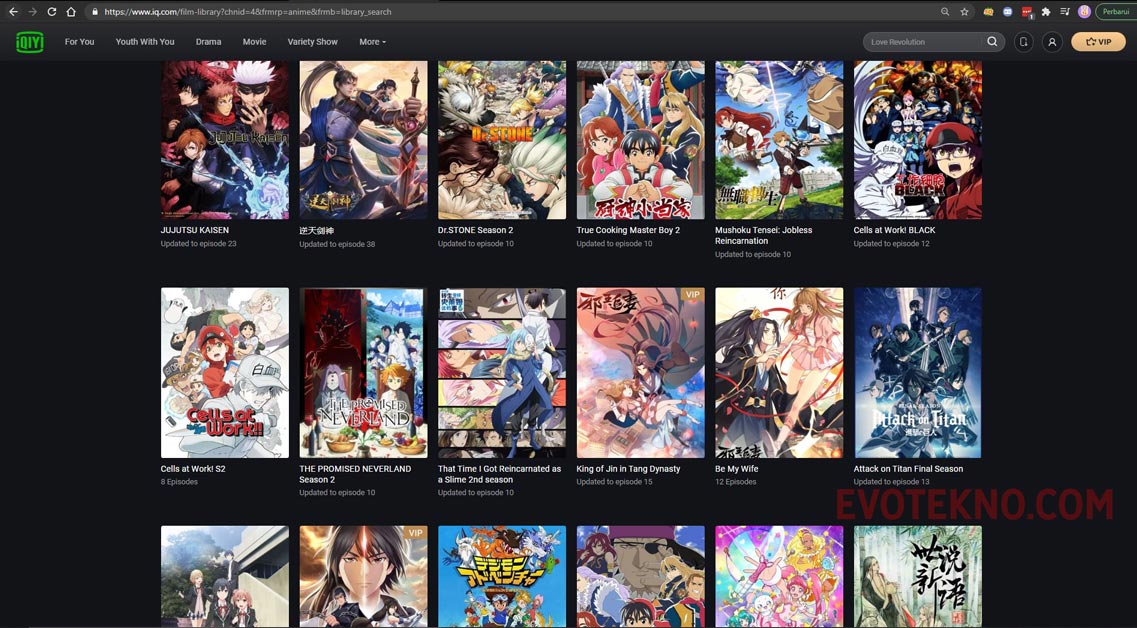Click Cells at Work! S2 title
1137x628 pixels.
click(193, 468)
